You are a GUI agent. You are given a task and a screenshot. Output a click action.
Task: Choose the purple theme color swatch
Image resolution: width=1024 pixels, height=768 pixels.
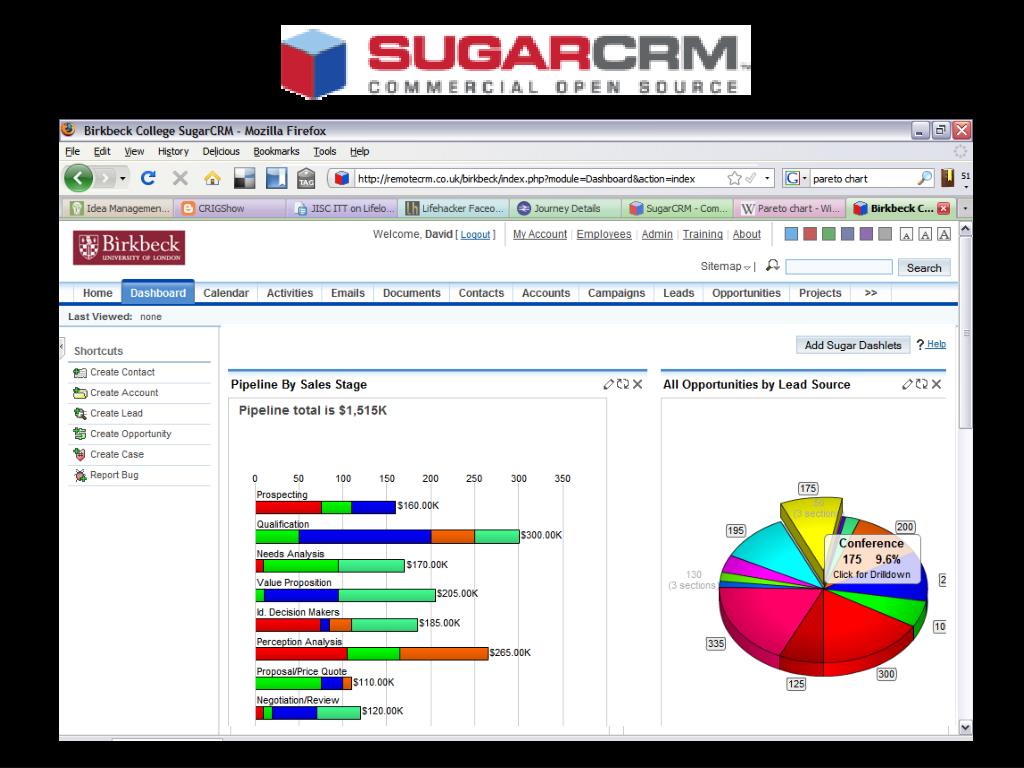click(866, 234)
